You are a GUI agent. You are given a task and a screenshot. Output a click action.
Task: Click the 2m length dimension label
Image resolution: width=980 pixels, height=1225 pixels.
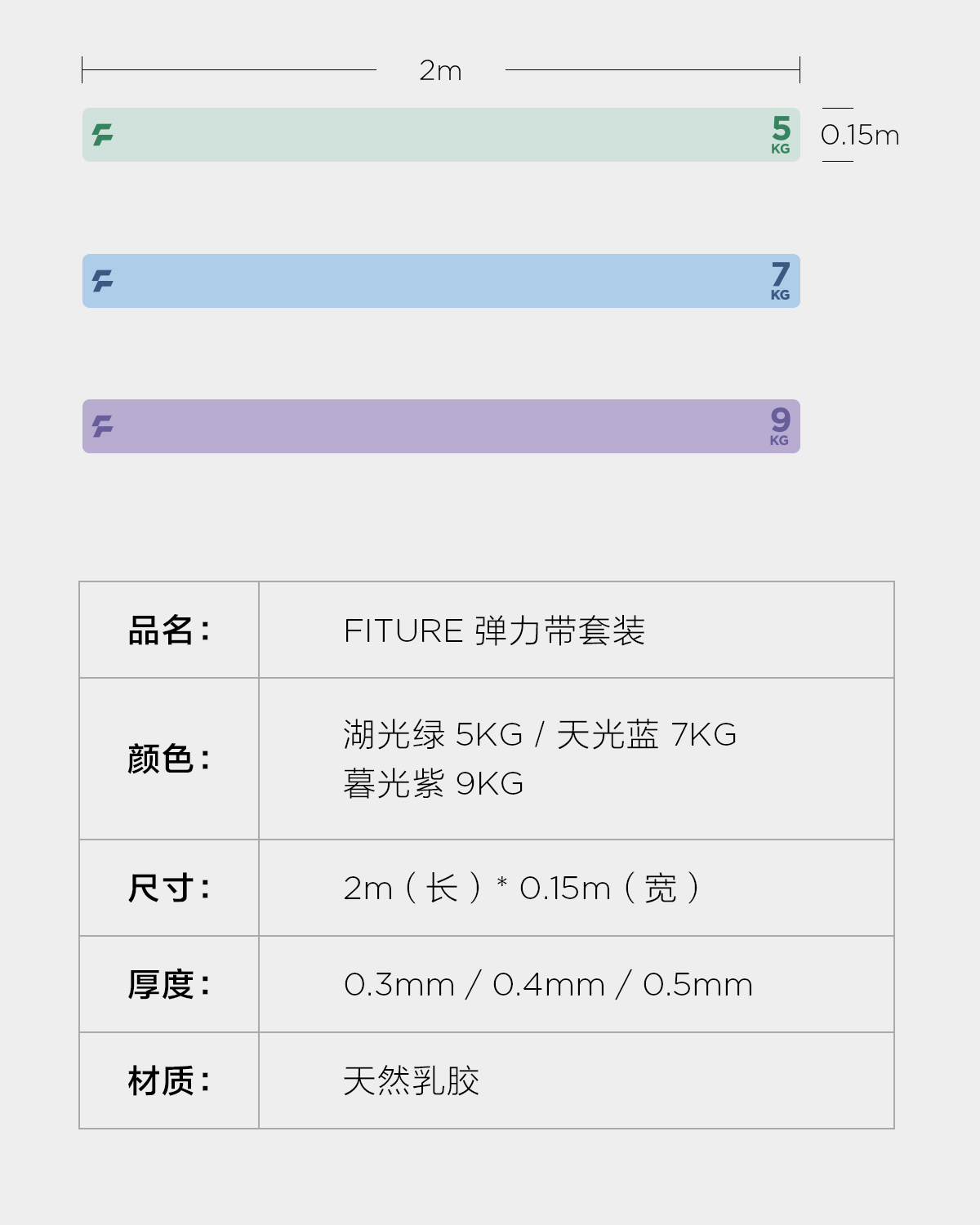(440, 71)
